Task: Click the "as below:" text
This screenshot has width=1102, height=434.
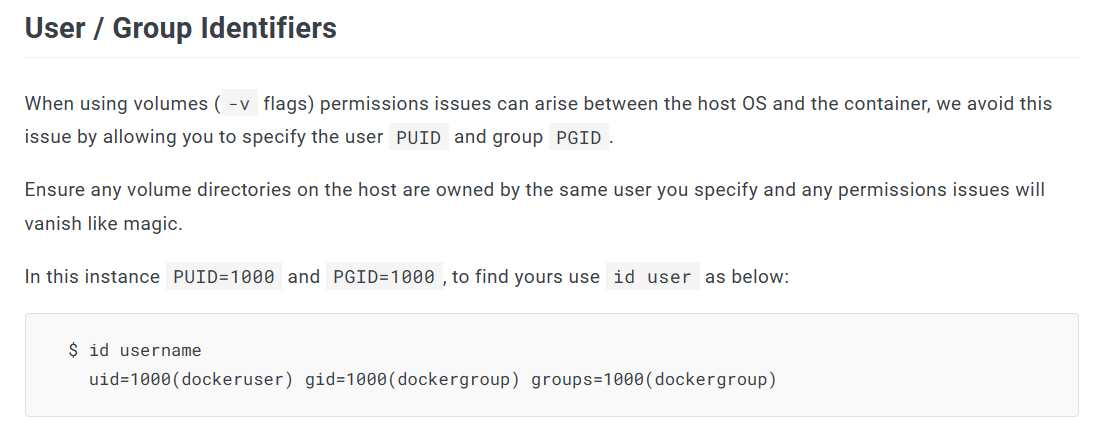Action: tap(747, 277)
